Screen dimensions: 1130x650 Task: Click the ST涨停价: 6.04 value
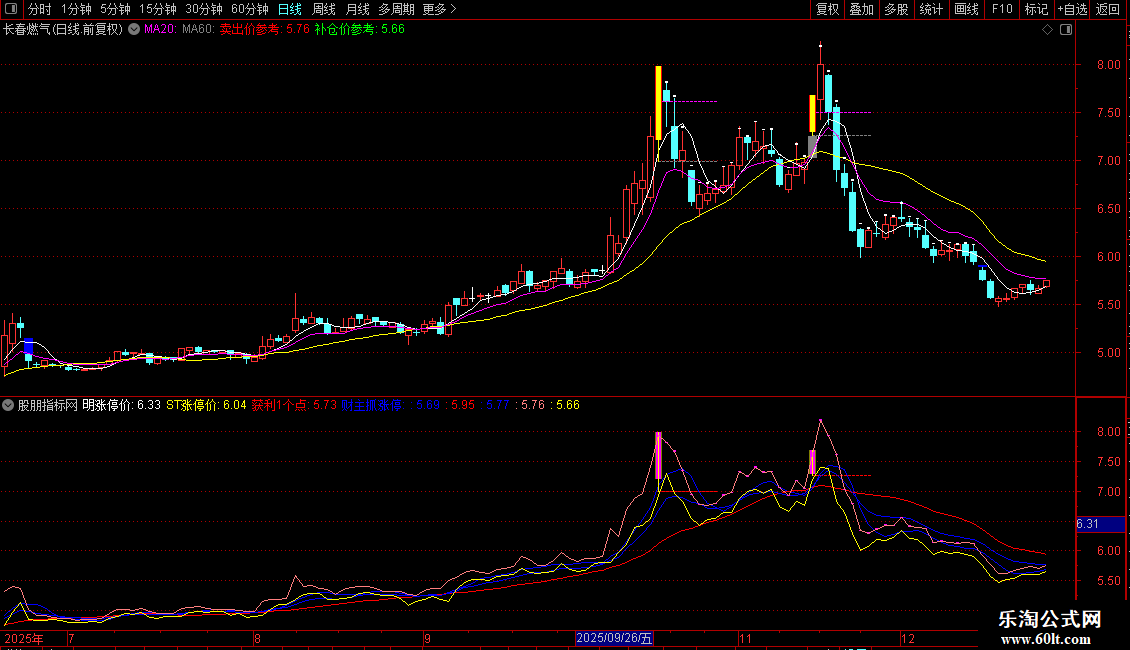(x=206, y=405)
